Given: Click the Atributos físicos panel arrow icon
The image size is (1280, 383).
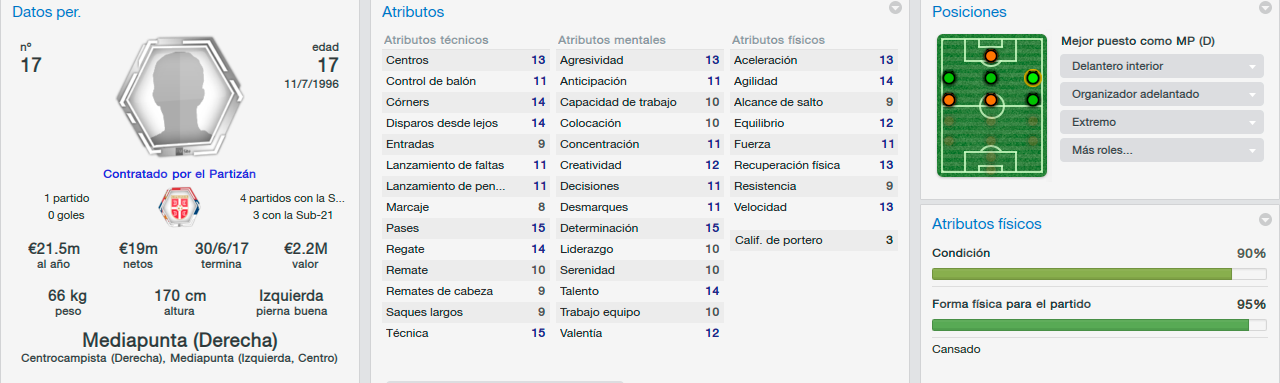Looking at the screenshot, I should point(1266,220).
